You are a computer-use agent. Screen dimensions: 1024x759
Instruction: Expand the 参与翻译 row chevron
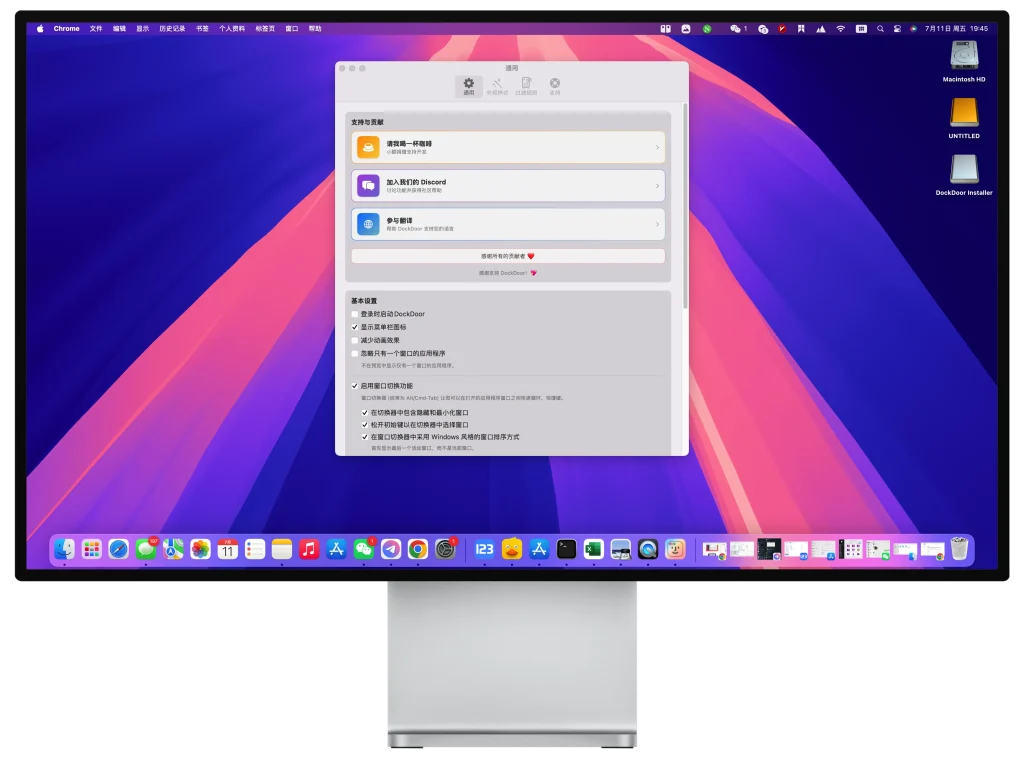tap(658, 224)
